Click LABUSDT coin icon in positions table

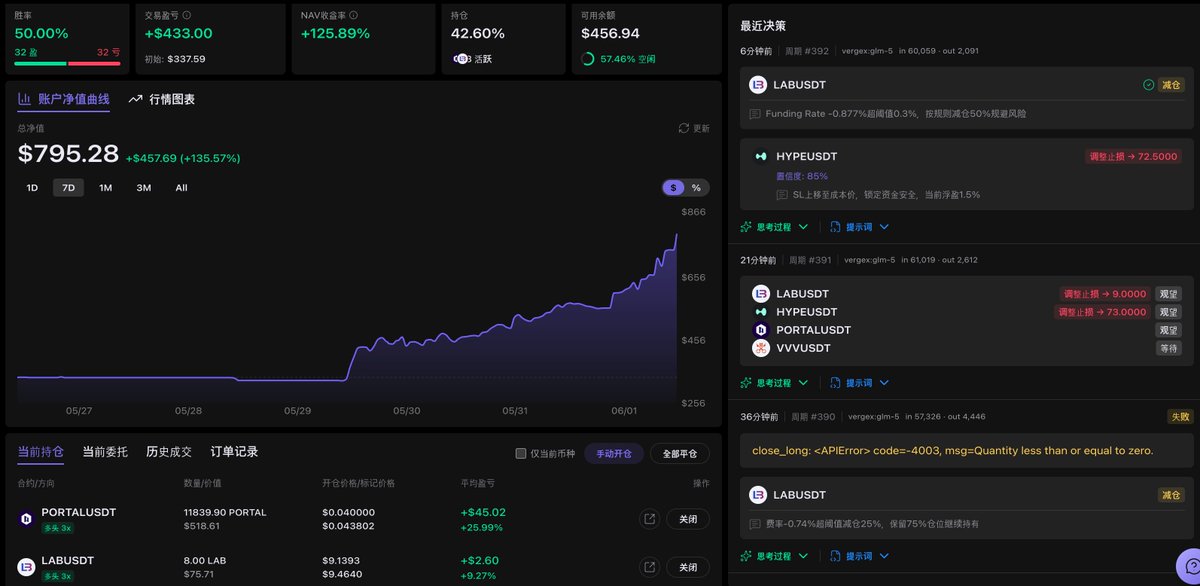pyautogui.click(x=26, y=567)
